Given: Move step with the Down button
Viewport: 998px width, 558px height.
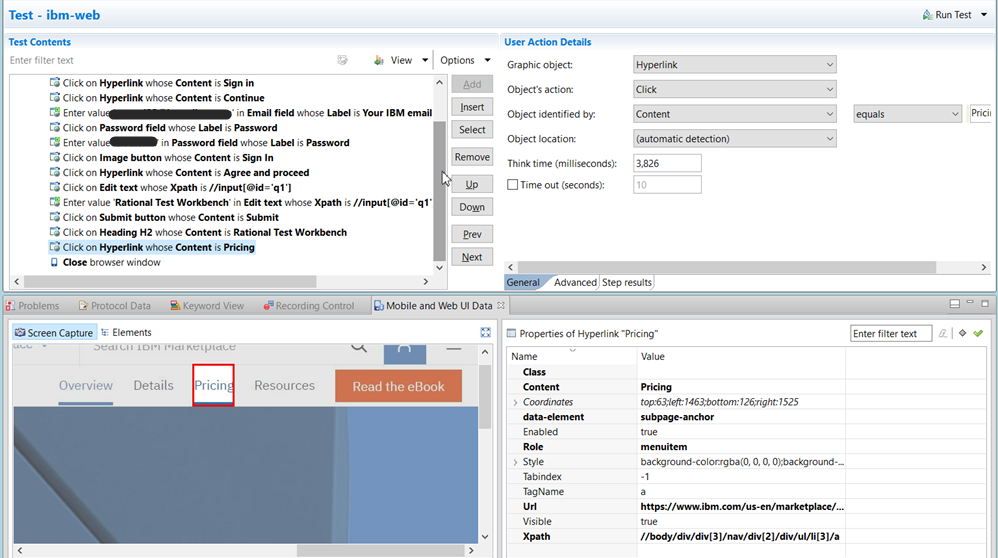Looking at the screenshot, I should [472, 207].
